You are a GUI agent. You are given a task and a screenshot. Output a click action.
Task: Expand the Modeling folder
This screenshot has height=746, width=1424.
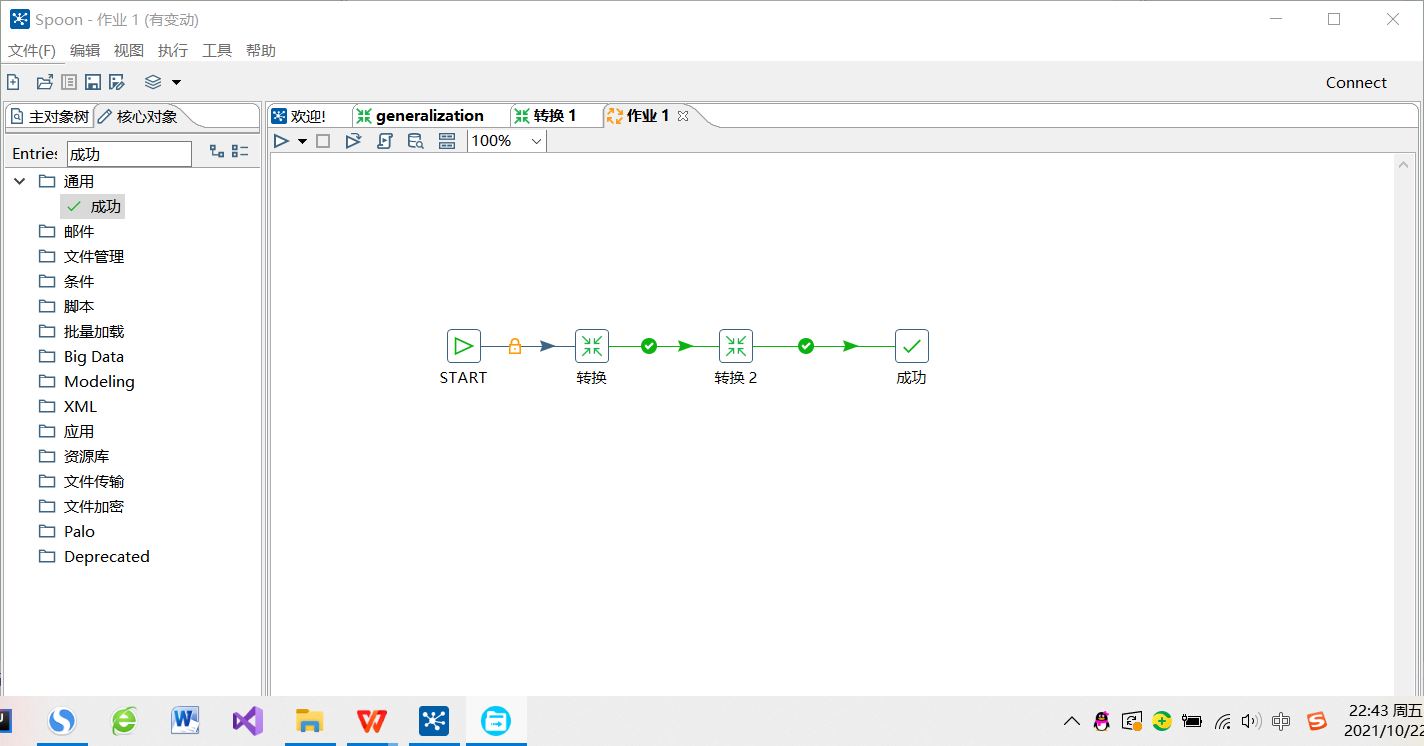click(86, 381)
